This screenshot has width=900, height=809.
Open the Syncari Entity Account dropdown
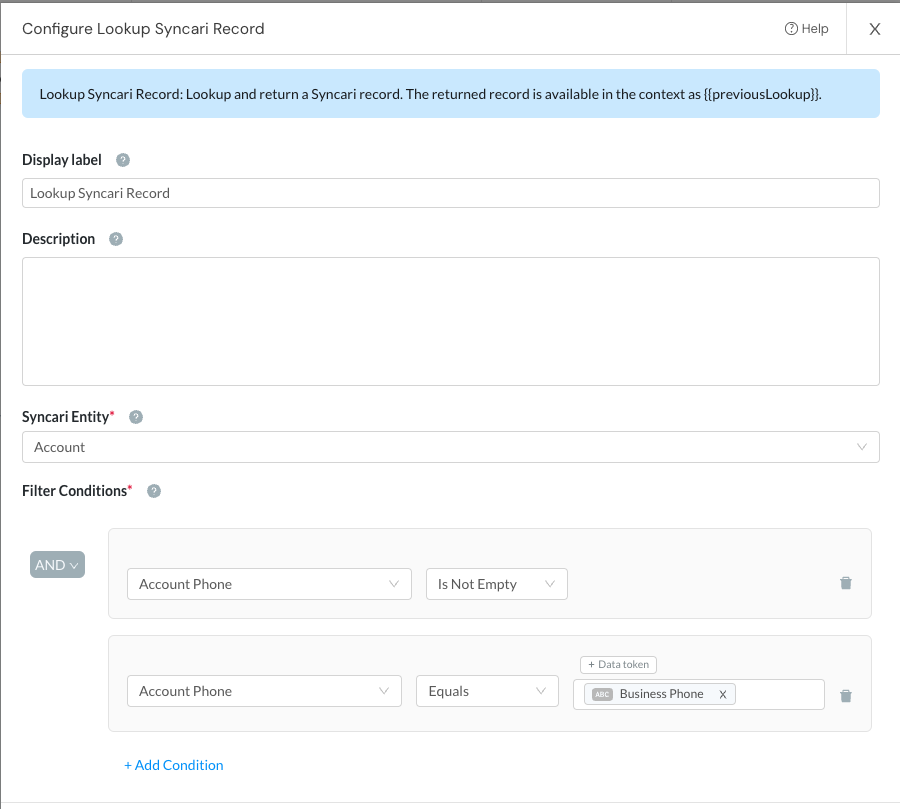coord(451,447)
